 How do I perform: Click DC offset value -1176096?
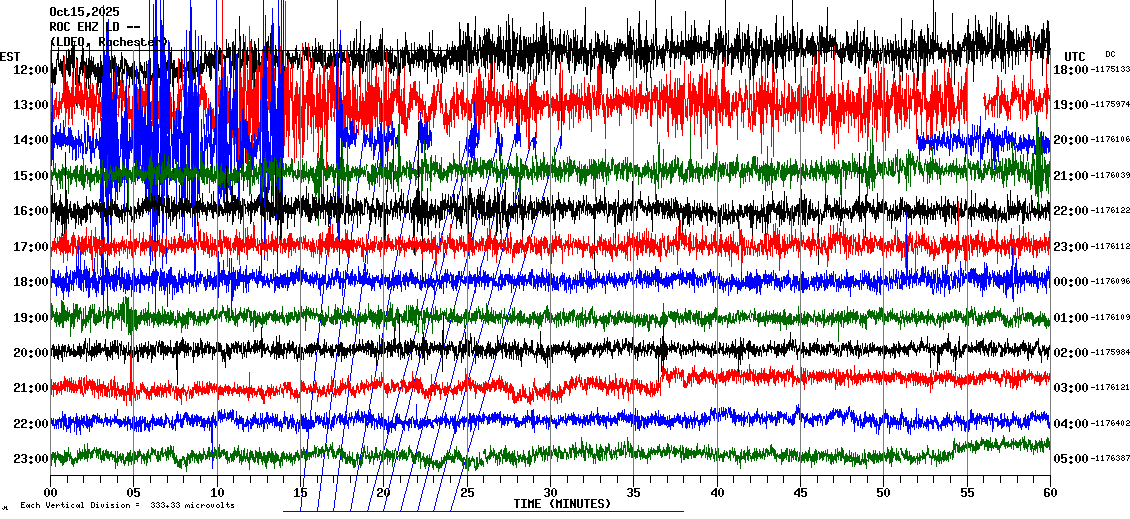[x=1109, y=282]
